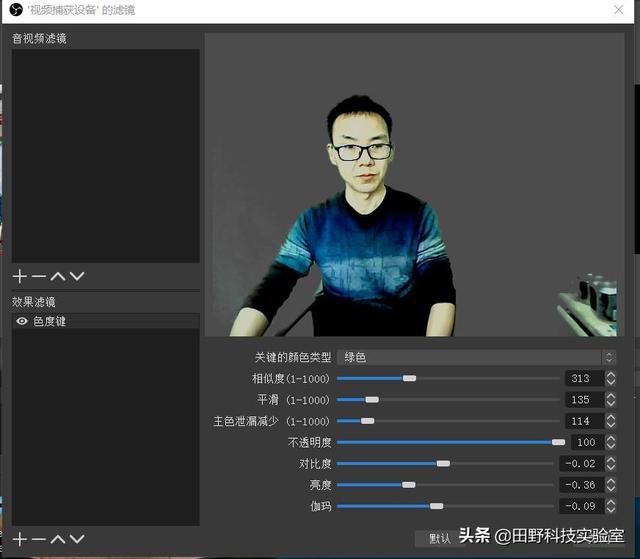Click the 不透明度 label
Screen dimensions: 640x559
point(309,442)
